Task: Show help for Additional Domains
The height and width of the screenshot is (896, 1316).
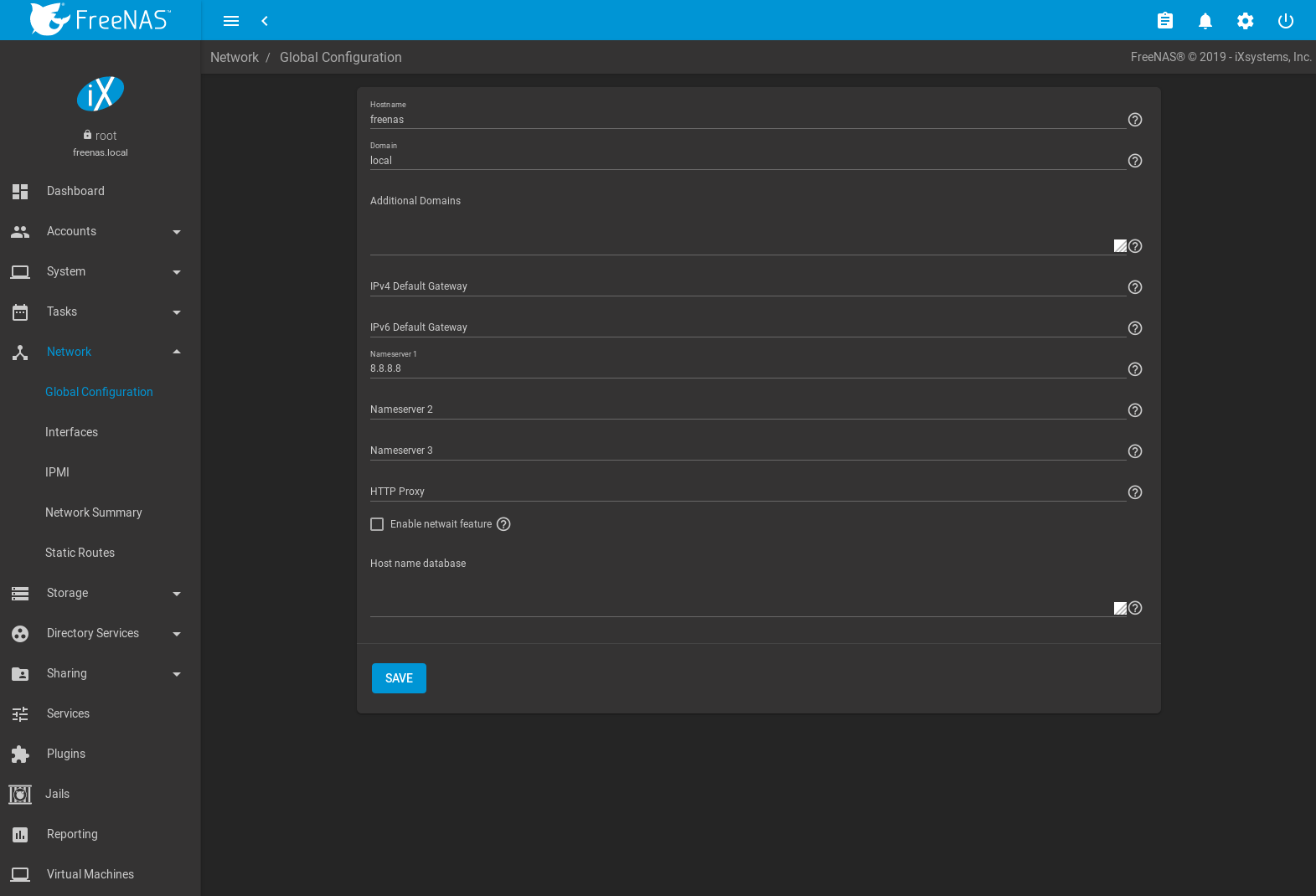Action: (1135, 246)
